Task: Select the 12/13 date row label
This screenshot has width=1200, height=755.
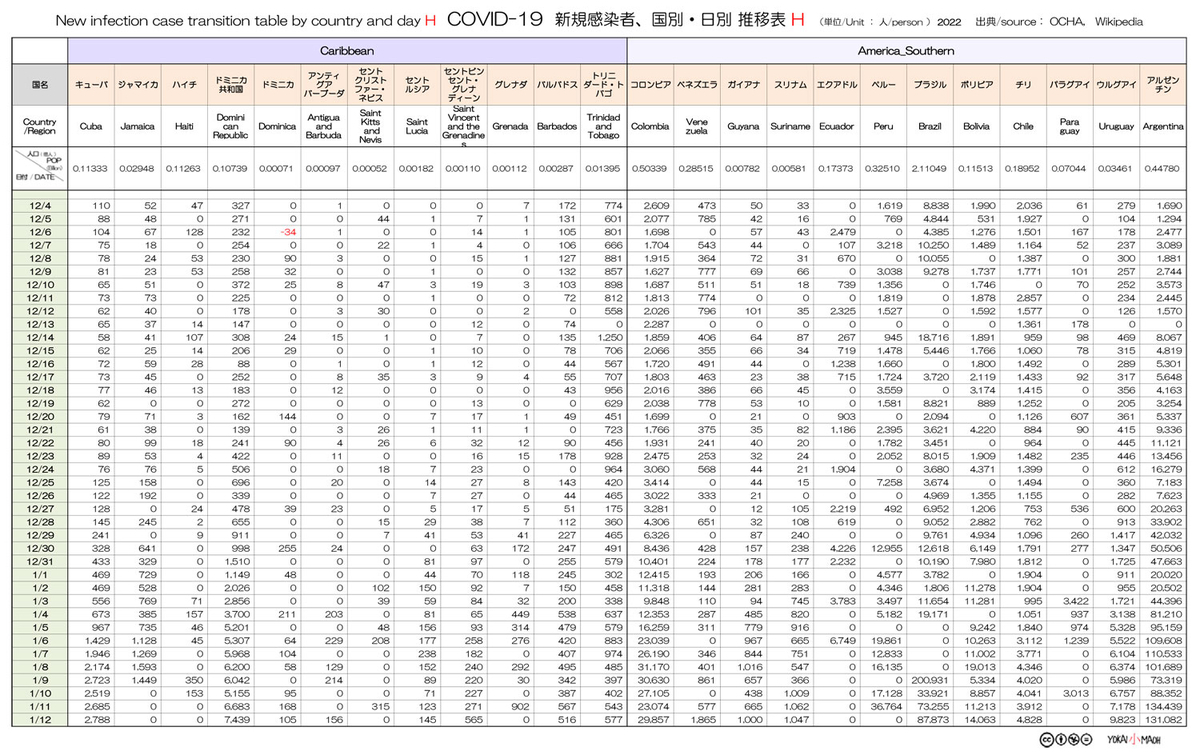Action: point(39,324)
